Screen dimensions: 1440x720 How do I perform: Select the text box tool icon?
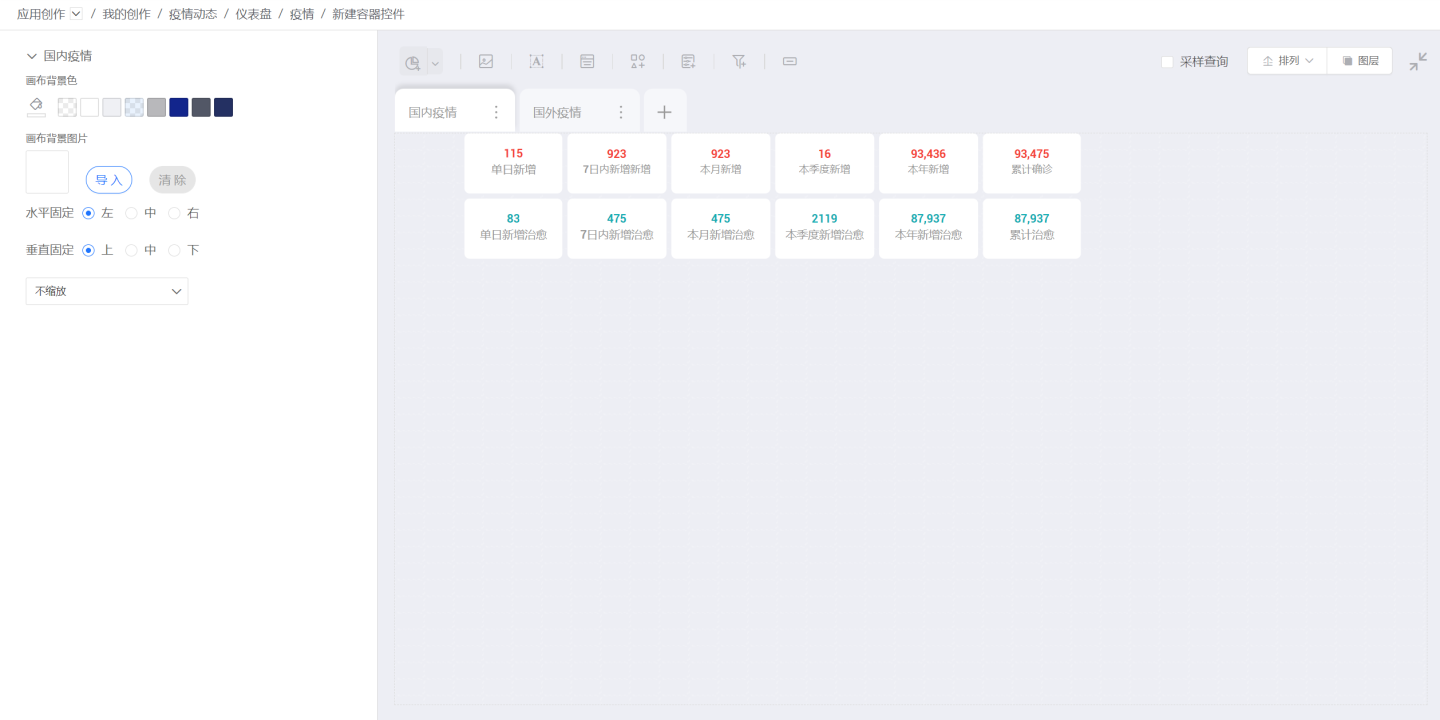[x=536, y=61]
